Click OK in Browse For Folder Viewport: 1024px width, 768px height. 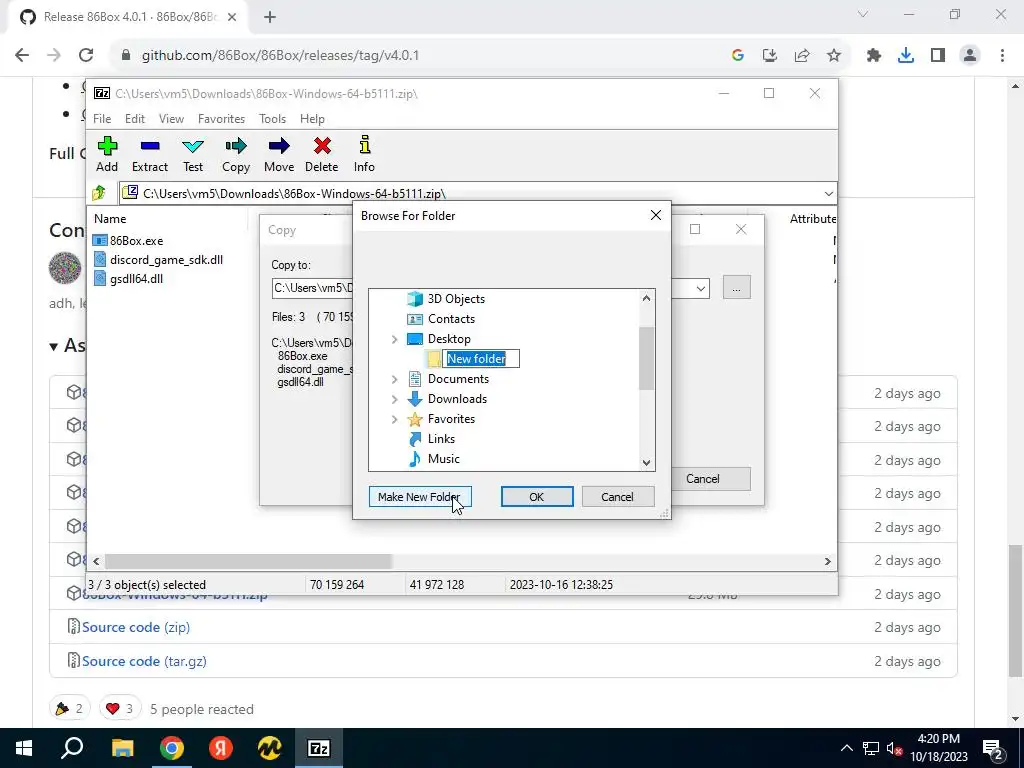tap(537, 497)
